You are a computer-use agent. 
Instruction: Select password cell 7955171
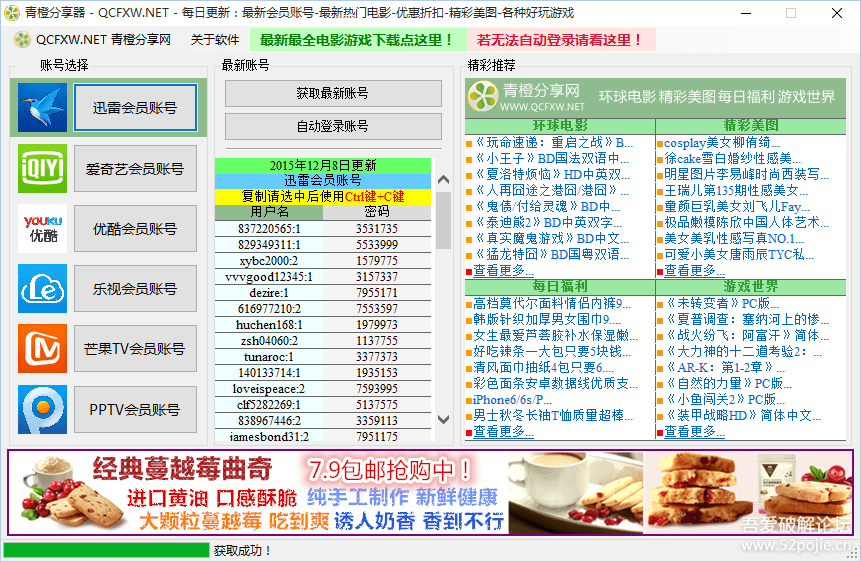coord(377,293)
